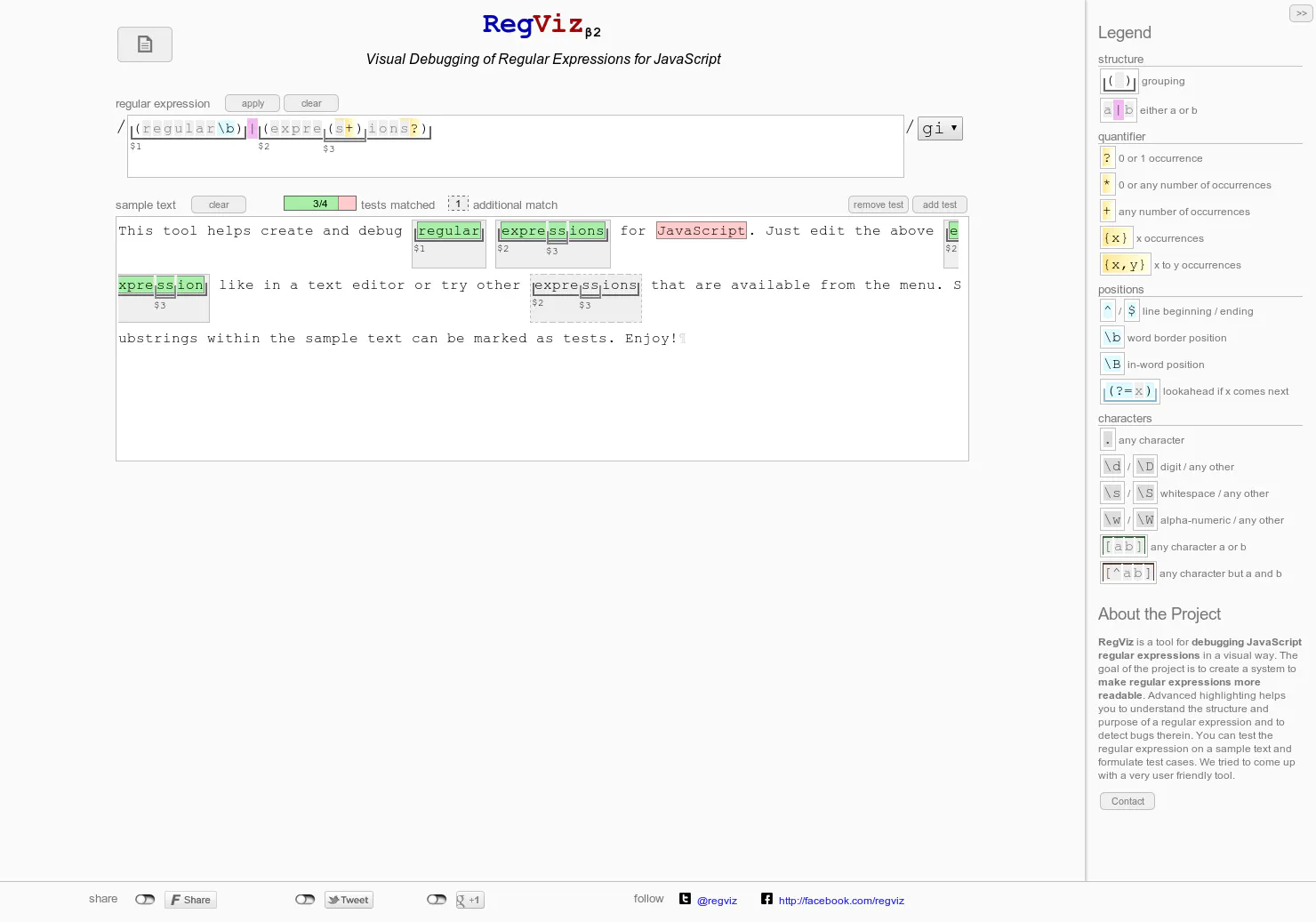Click the '(s+)' group in the regex
This screenshot has width=1316, height=922.
pyautogui.click(x=345, y=129)
